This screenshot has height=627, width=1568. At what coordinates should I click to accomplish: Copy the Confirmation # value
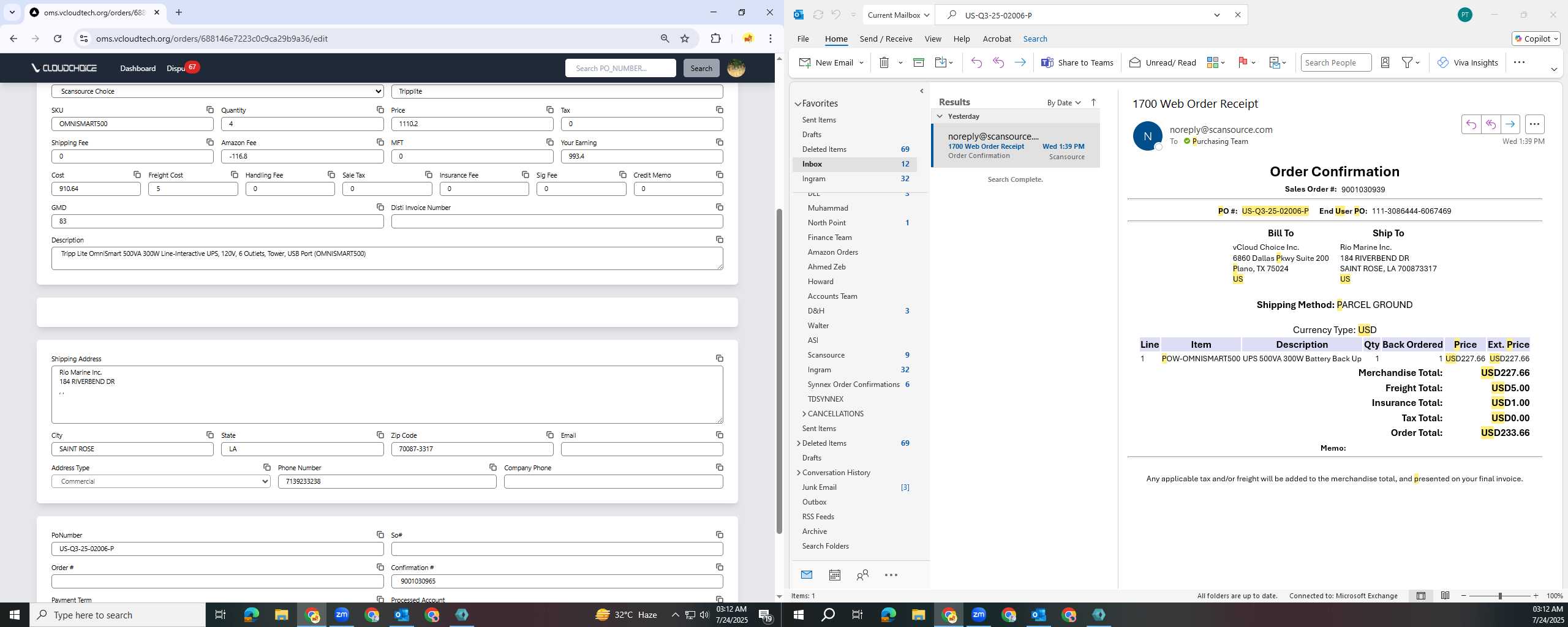[720, 567]
